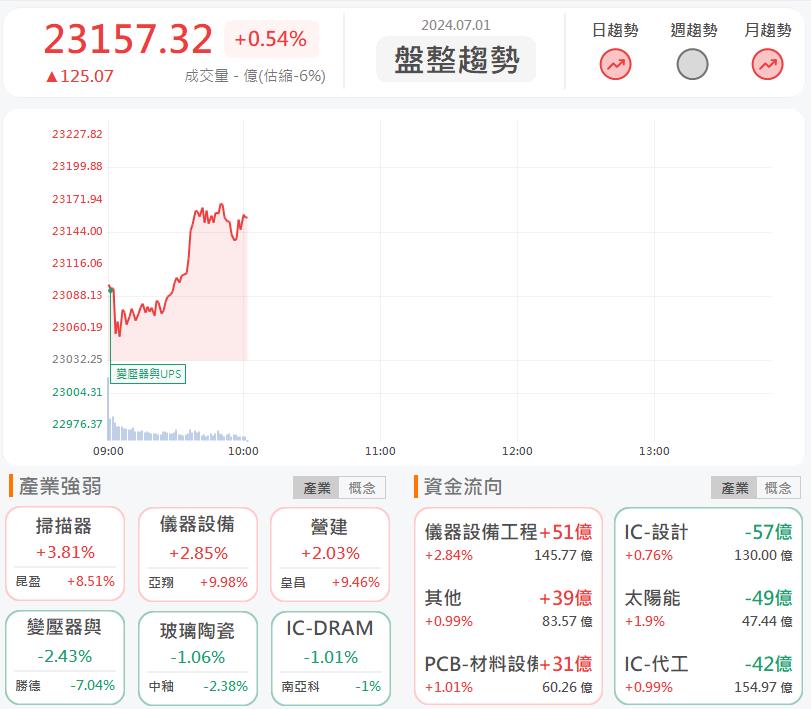Image resolution: width=811 pixels, height=709 pixels.
Task: Click 其他 +39億 fund flow row
Action: coord(508,608)
